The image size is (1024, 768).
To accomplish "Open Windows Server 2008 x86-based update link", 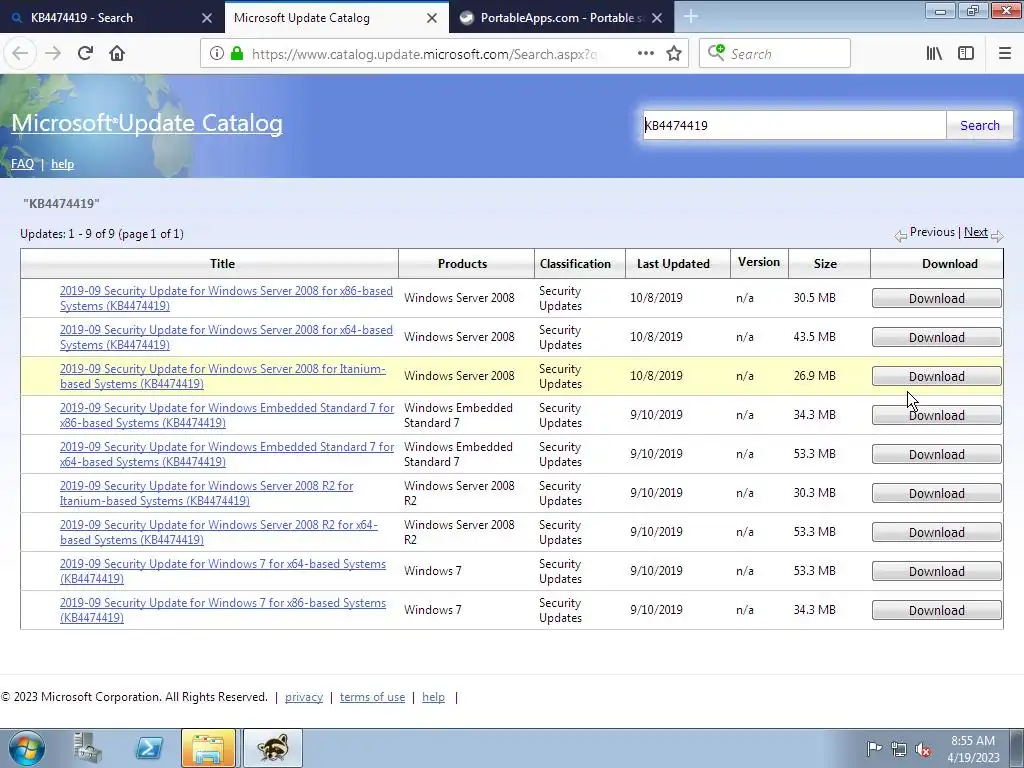I will (x=226, y=298).
